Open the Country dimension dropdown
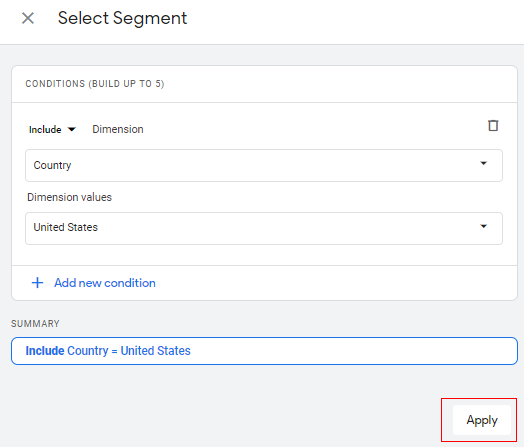524x447 pixels. tap(264, 165)
